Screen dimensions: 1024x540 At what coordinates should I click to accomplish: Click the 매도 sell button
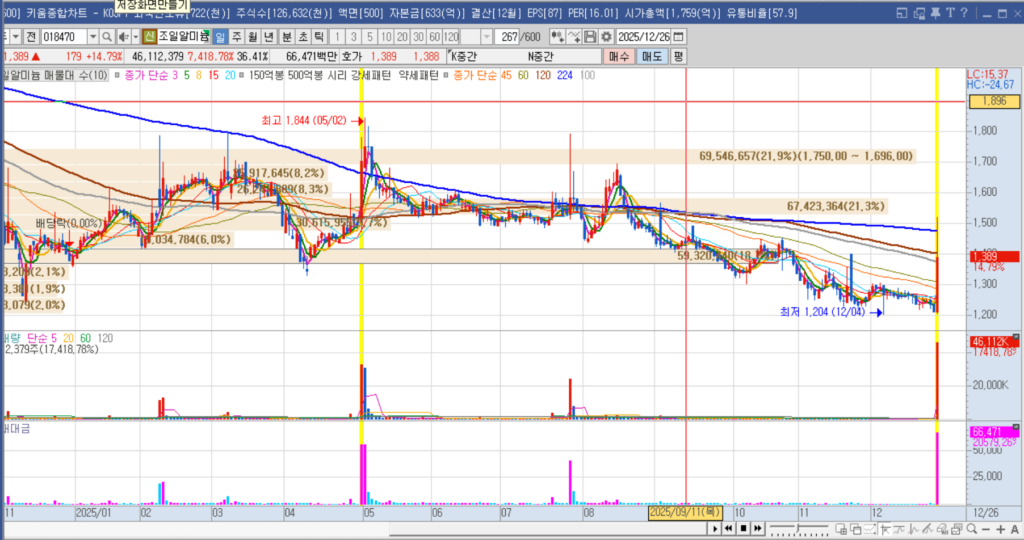pos(652,57)
